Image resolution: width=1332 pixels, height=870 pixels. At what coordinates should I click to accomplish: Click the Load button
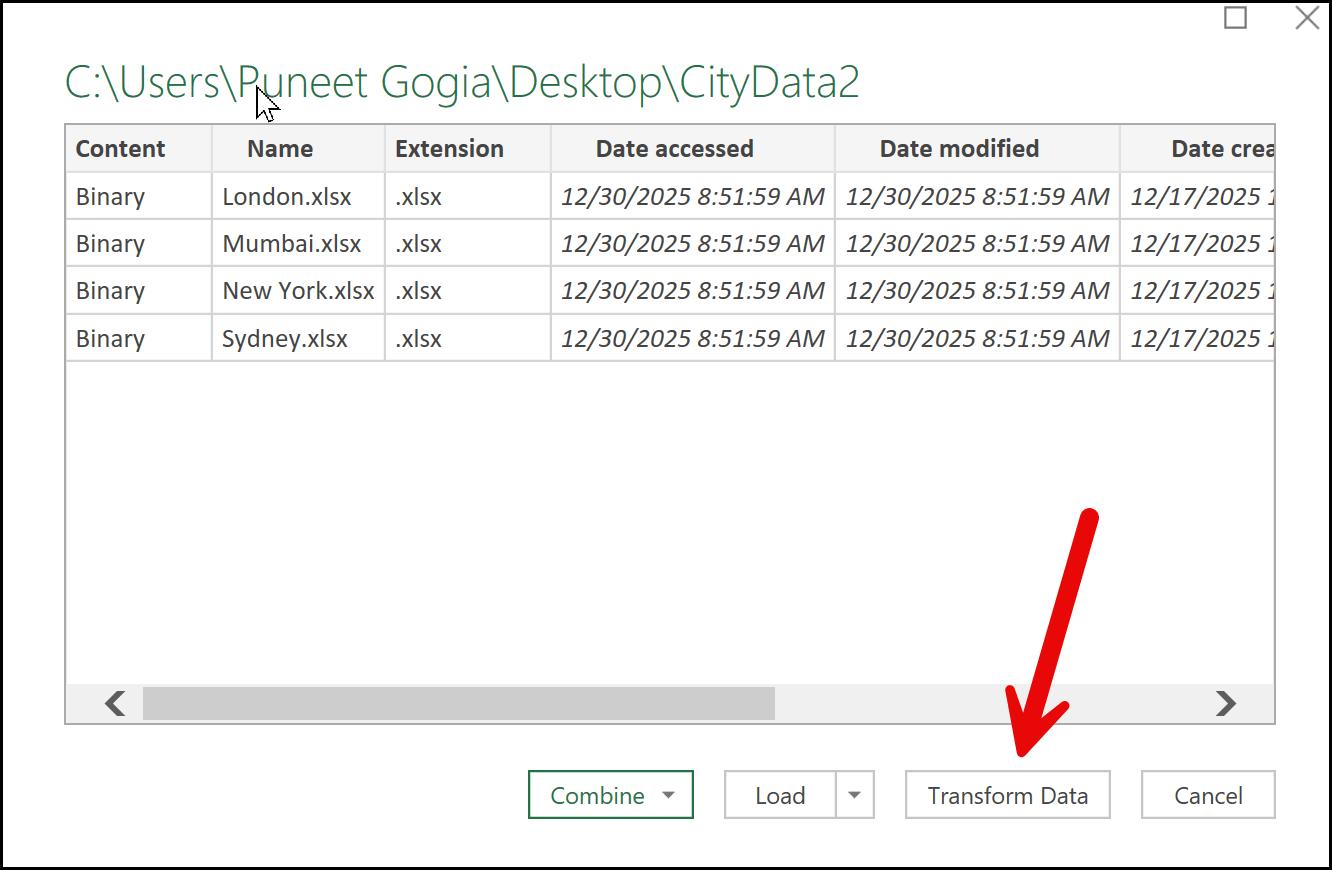click(x=779, y=795)
